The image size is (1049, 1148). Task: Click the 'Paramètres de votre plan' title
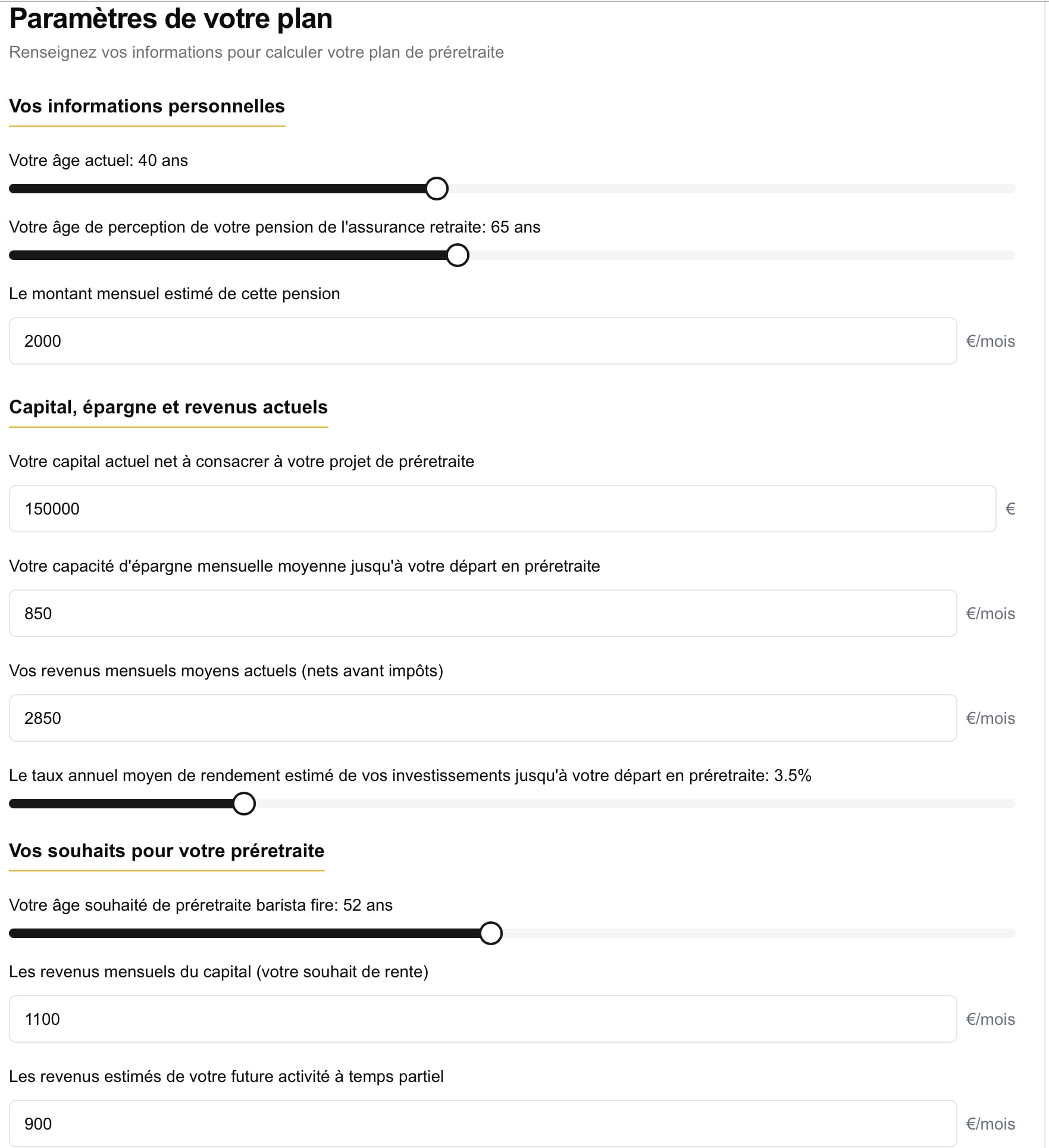pos(171,18)
